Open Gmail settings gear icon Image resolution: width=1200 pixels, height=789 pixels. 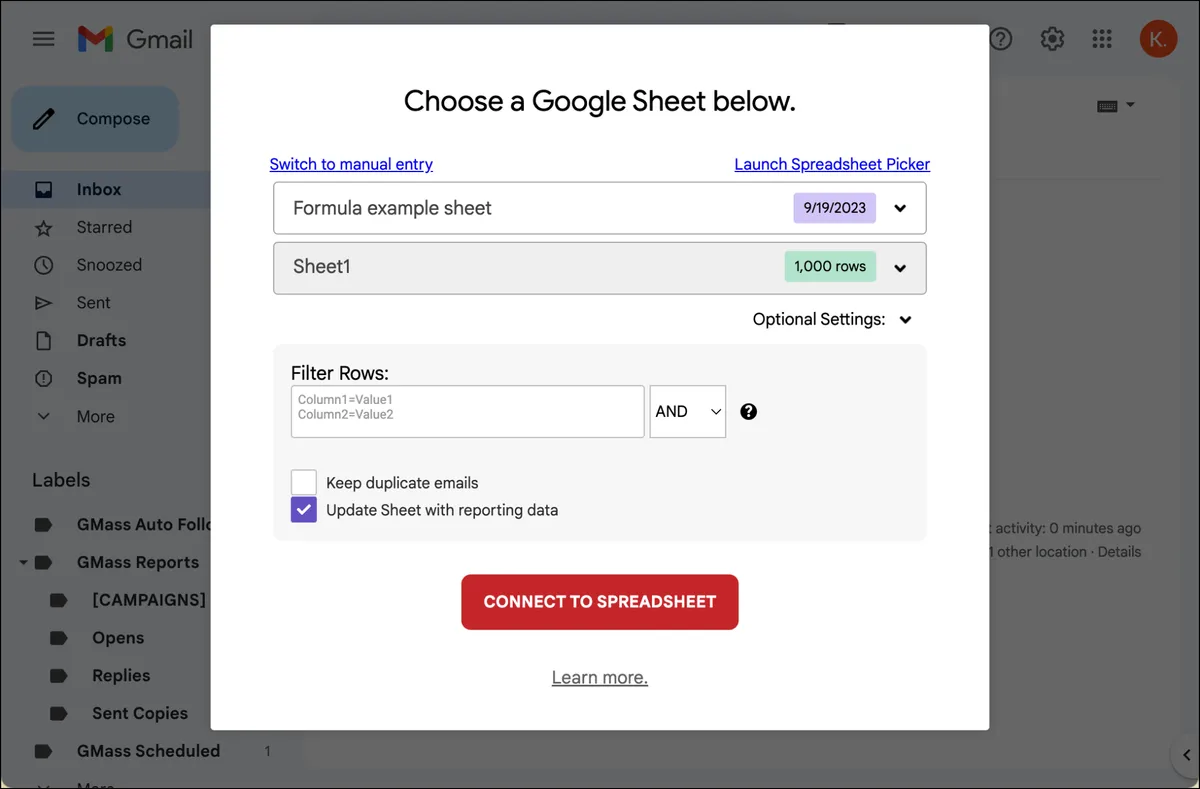[x=1052, y=39]
